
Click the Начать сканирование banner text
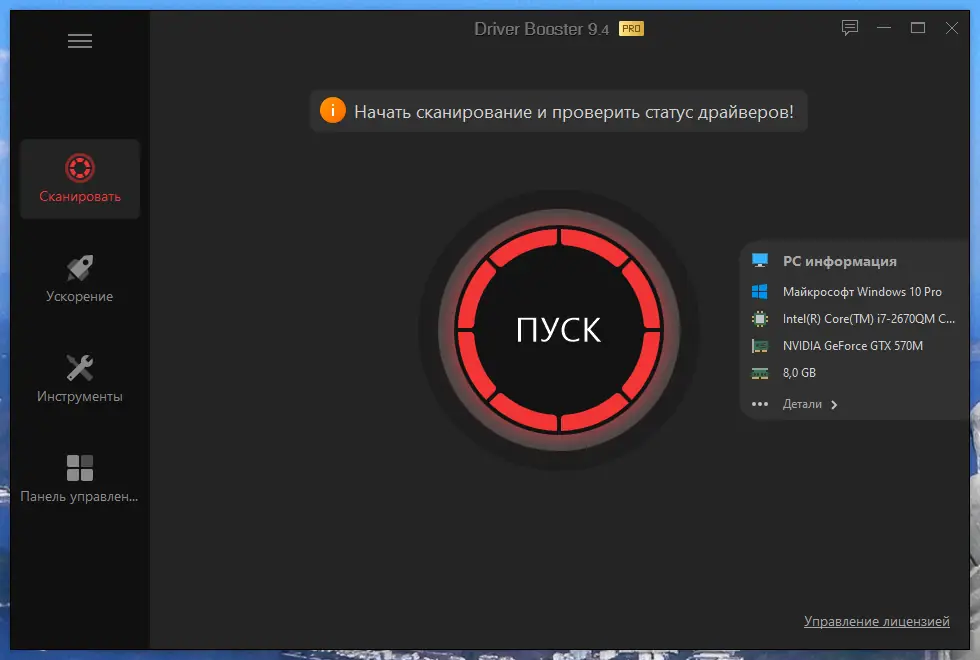(x=574, y=112)
